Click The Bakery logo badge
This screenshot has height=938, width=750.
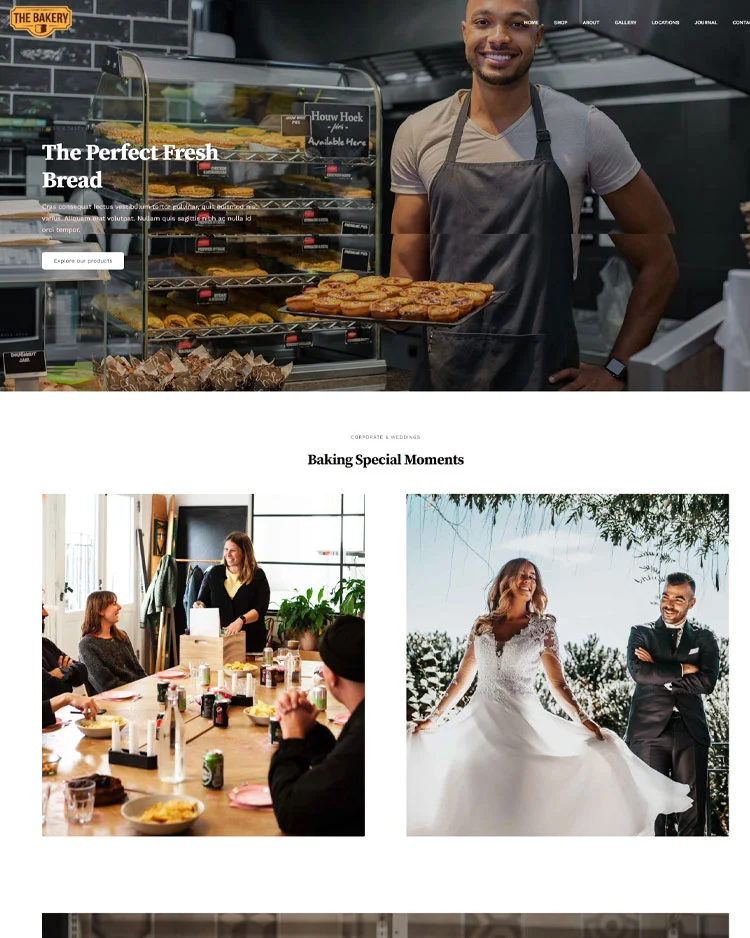[41, 20]
